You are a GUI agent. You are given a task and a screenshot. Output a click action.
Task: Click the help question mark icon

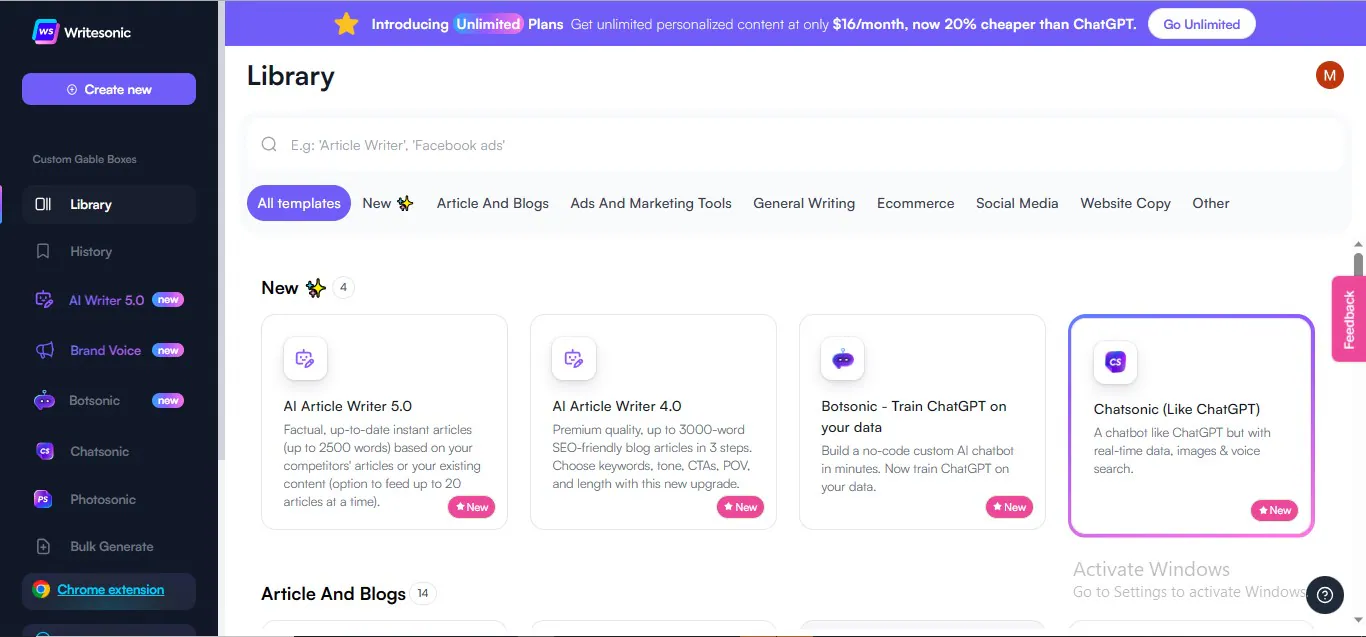[x=1325, y=595]
